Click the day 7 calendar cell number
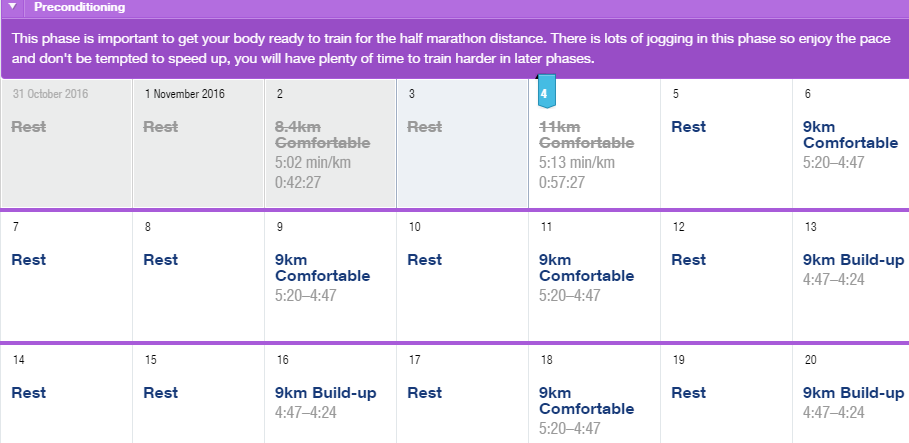Viewport: 909px width, 443px height. tap(16, 227)
